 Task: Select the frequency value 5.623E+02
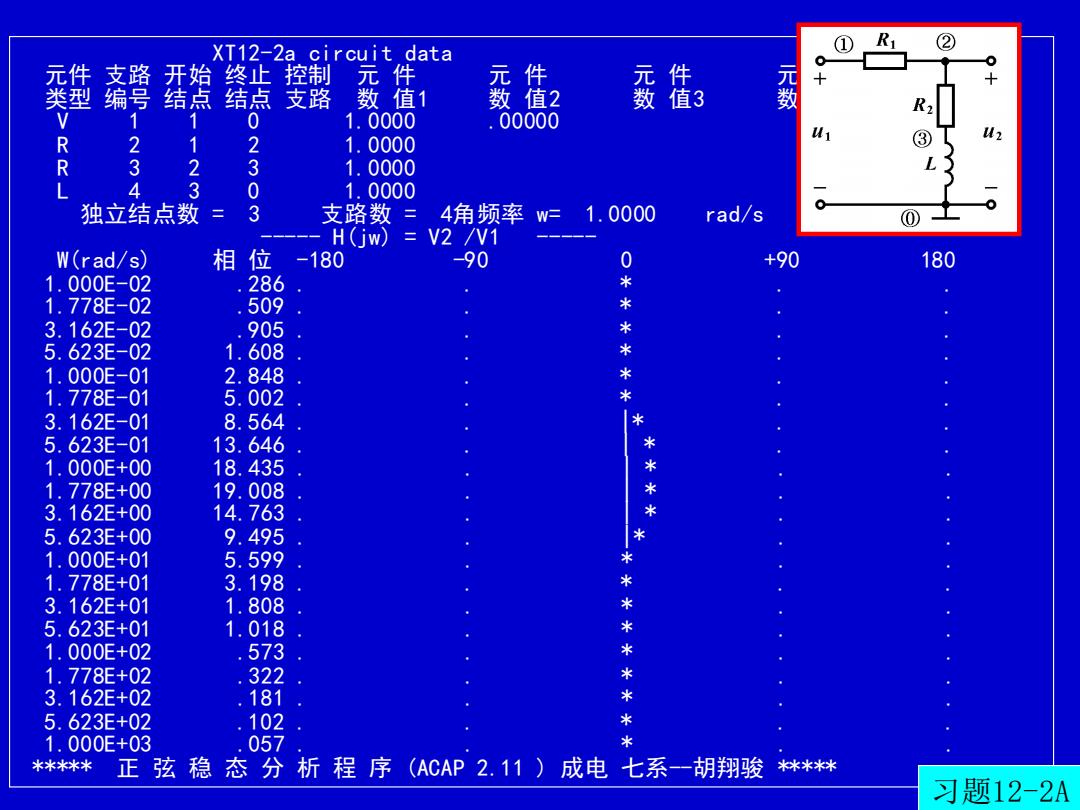click(x=98, y=722)
